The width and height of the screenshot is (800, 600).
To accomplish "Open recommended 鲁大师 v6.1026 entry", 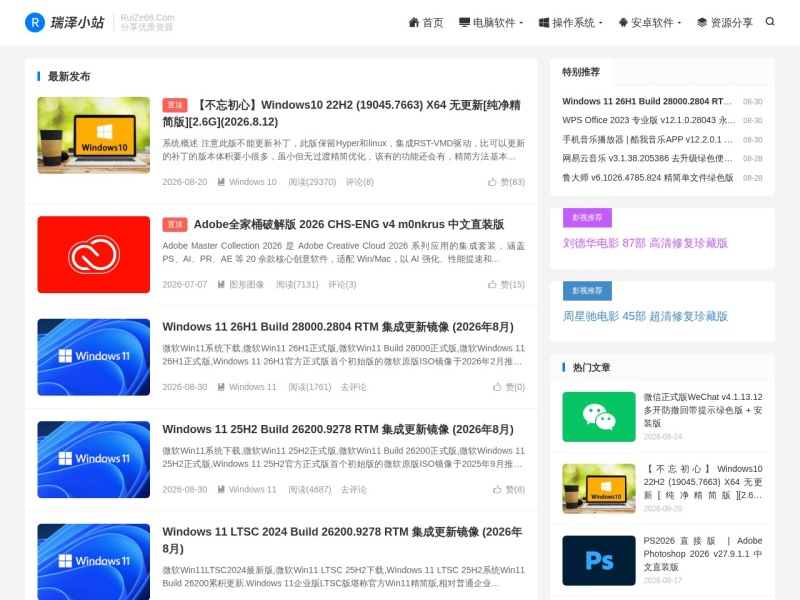I will [647, 178].
